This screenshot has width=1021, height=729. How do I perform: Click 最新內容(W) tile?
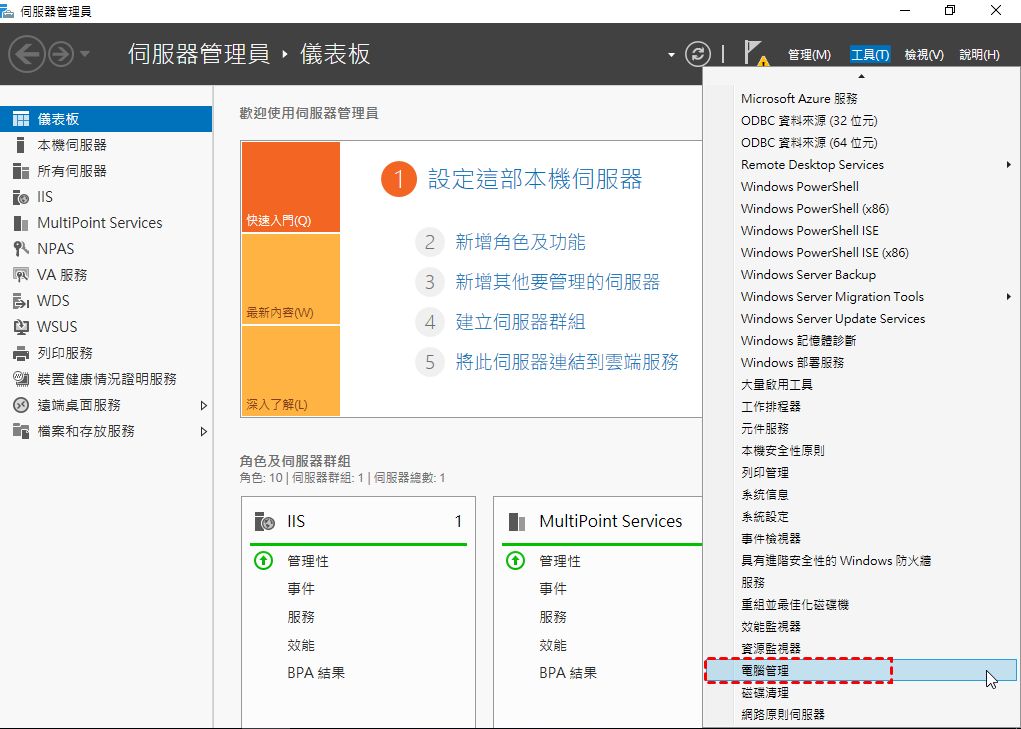291,279
